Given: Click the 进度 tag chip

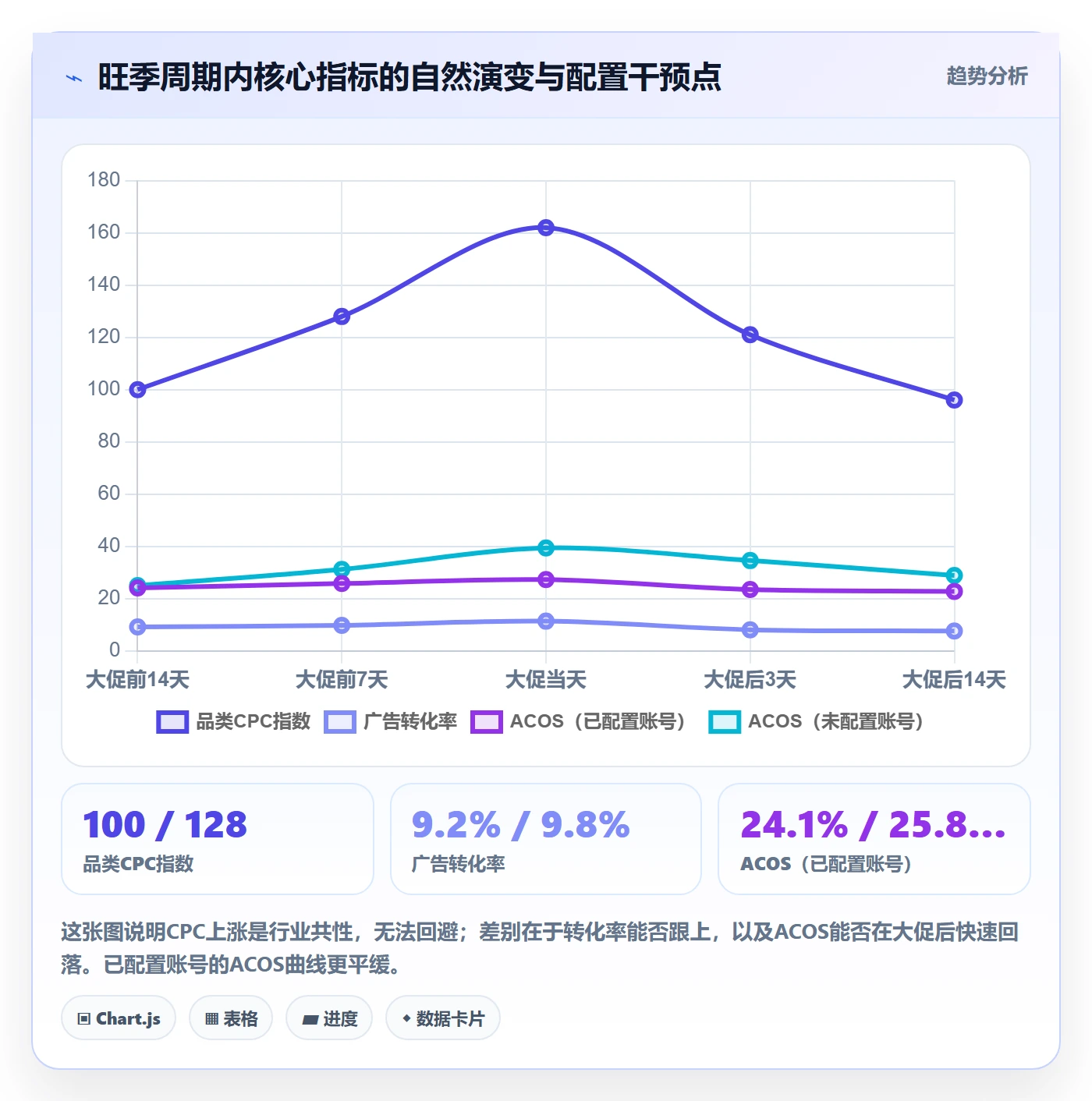Looking at the screenshot, I should (x=329, y=1018).
